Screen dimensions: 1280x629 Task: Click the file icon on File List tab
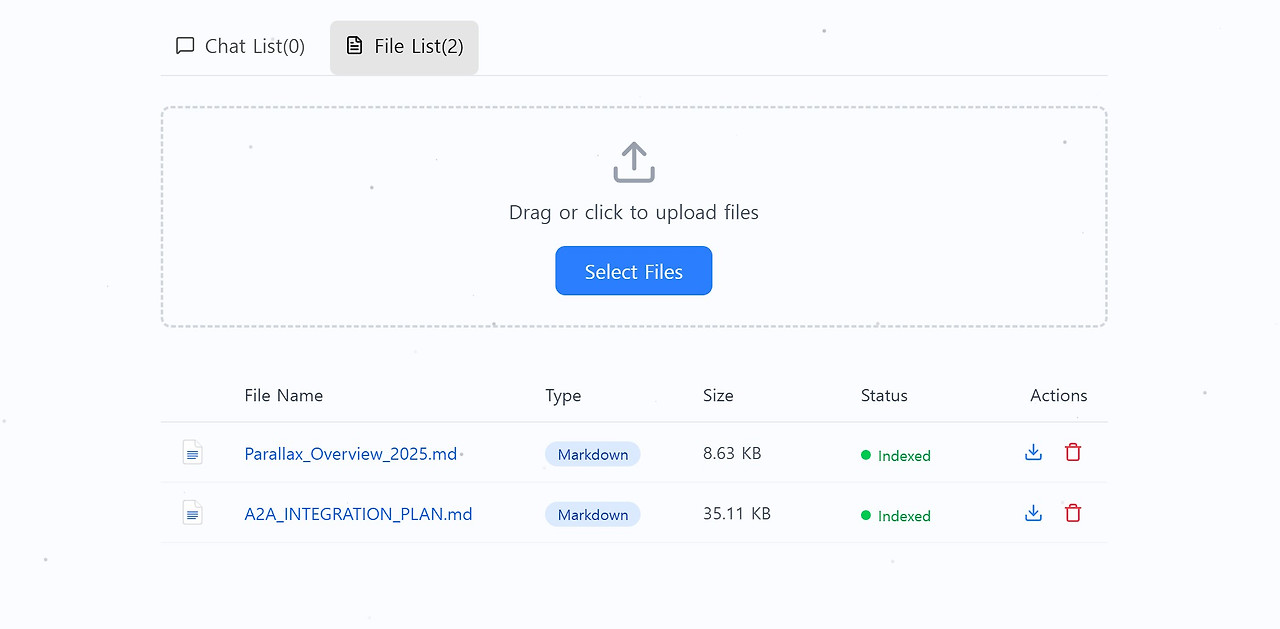click(x=354, y=45)
